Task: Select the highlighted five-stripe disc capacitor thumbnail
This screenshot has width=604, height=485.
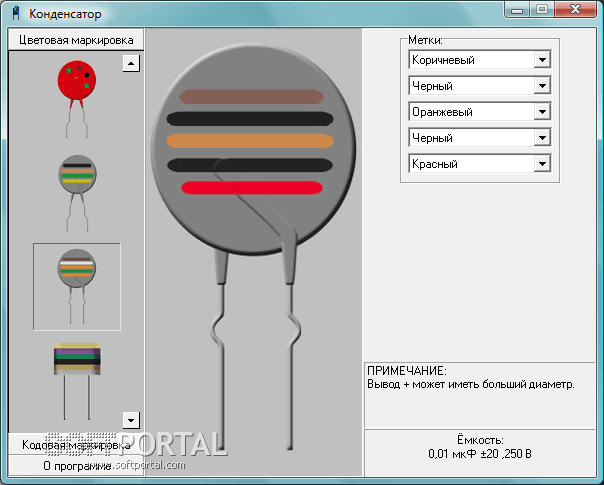Action: [77, 287]
